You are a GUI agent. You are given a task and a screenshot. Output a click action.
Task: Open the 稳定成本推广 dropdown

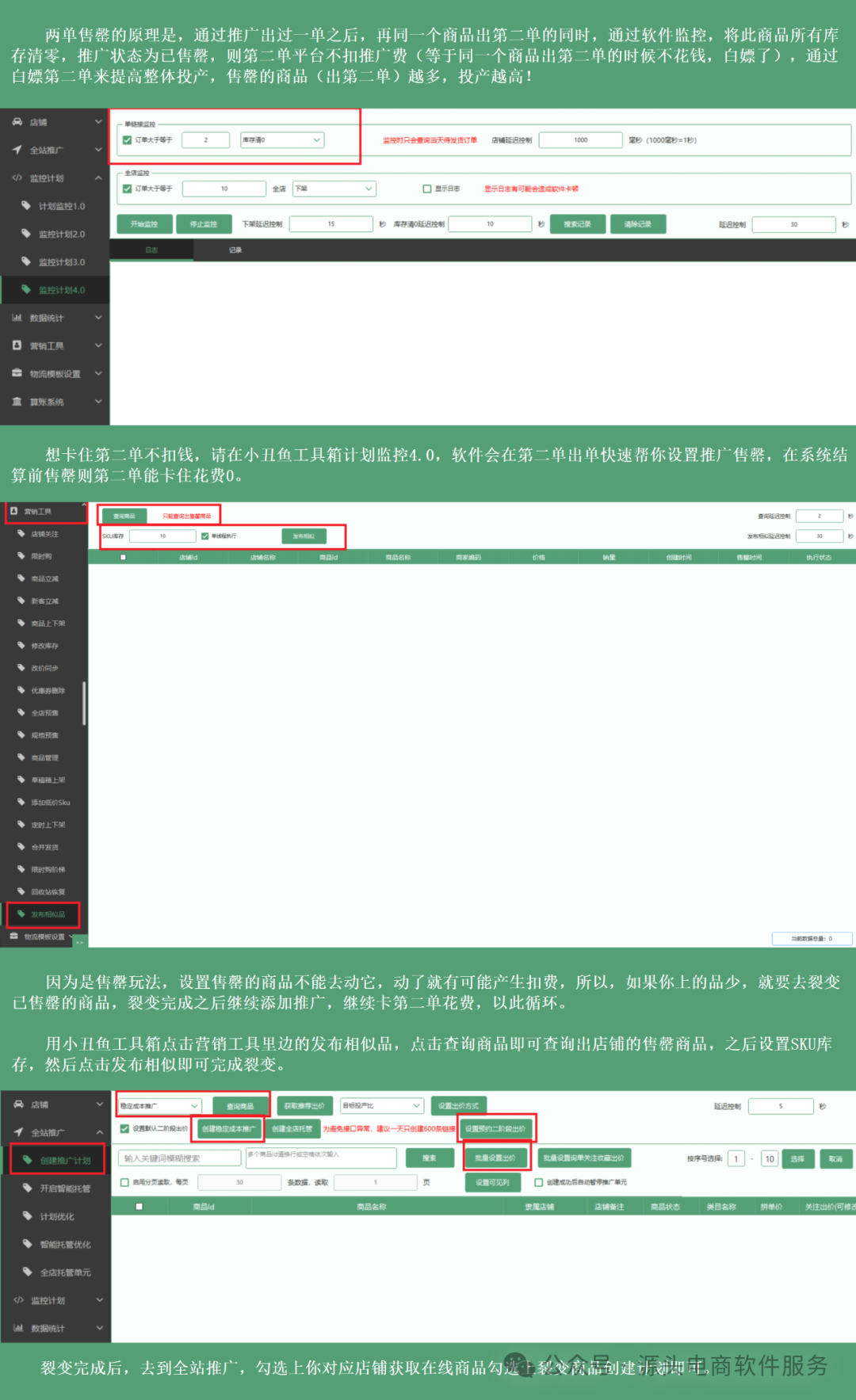click(160, 1105)
